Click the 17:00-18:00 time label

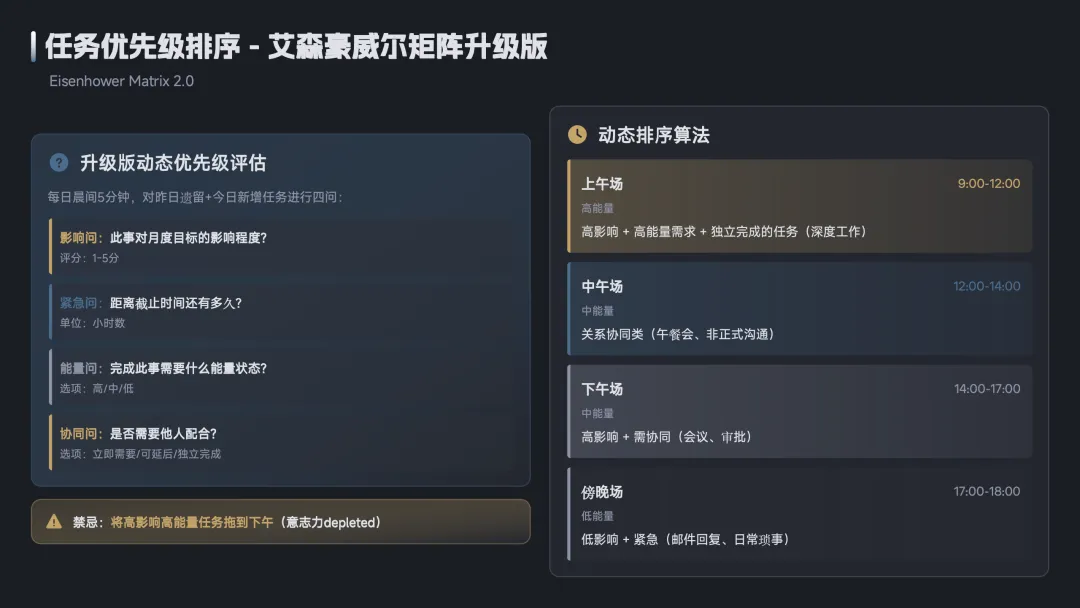pos(986,492)
